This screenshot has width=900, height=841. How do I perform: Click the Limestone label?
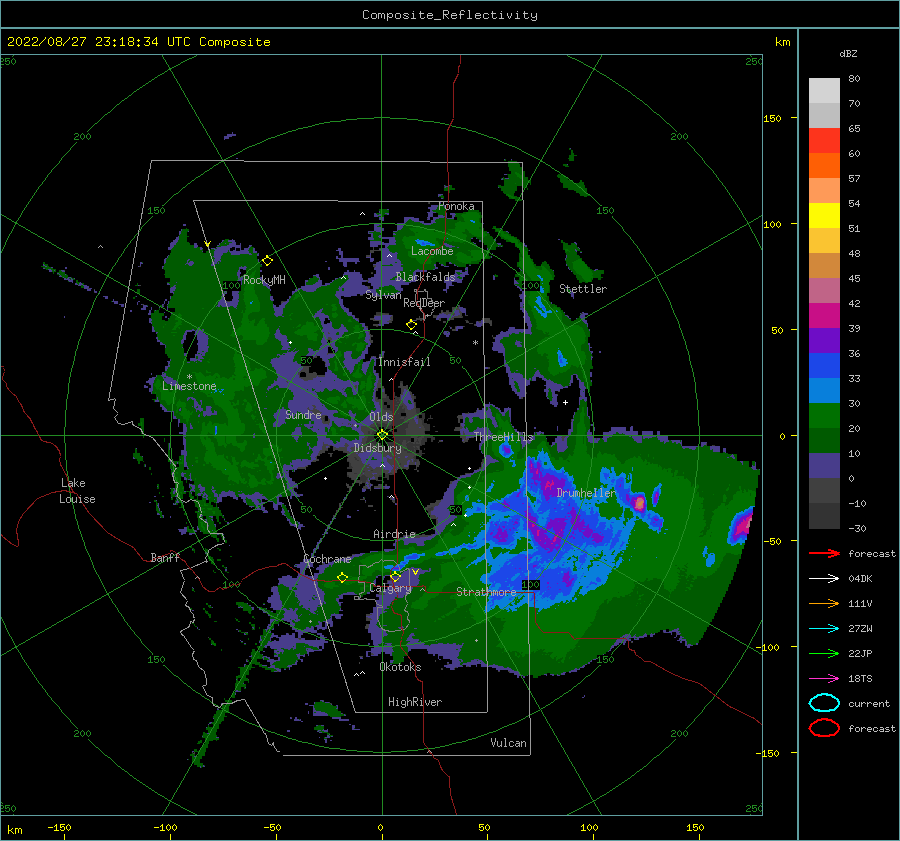(189, 386)
